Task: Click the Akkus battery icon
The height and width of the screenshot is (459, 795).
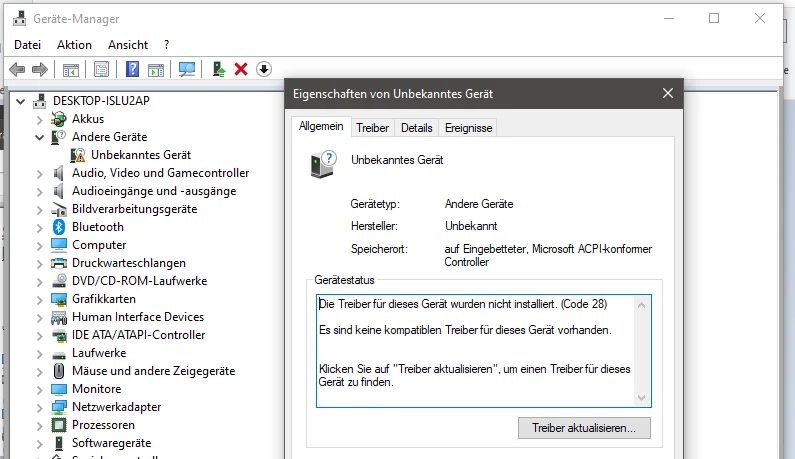Action: pos(59,119)
